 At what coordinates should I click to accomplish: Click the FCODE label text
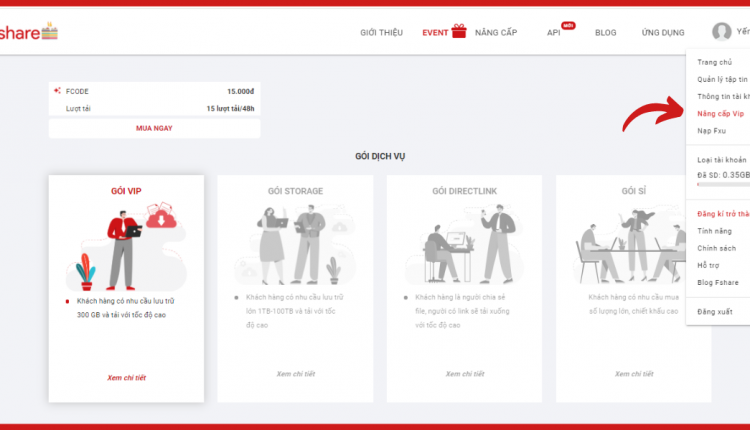tap(77, 91)
